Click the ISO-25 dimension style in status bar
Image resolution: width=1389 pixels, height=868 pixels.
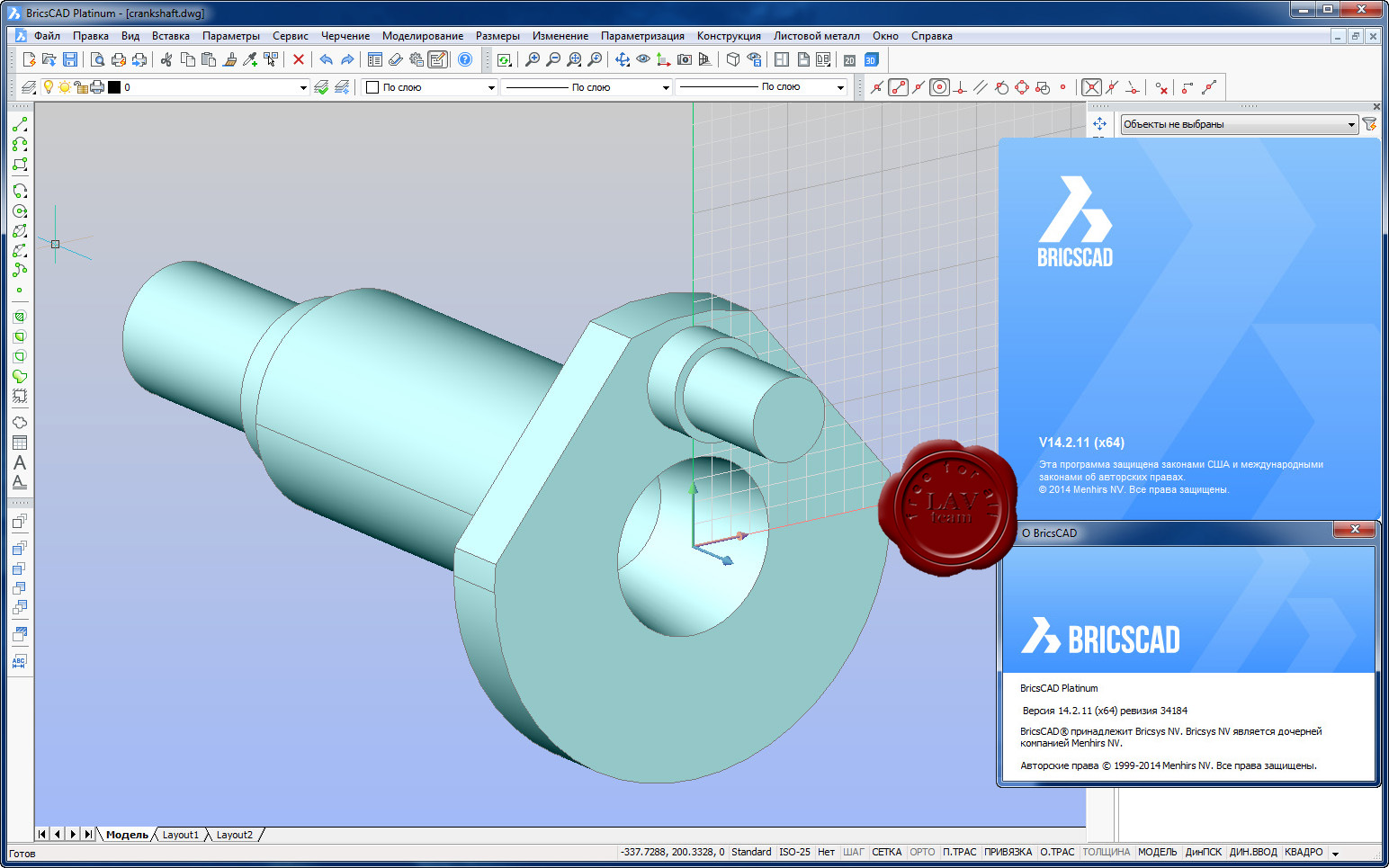tap(794, 852)
